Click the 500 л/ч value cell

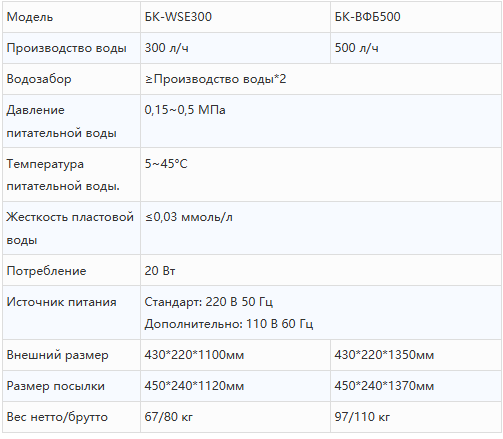coord(416,48)
